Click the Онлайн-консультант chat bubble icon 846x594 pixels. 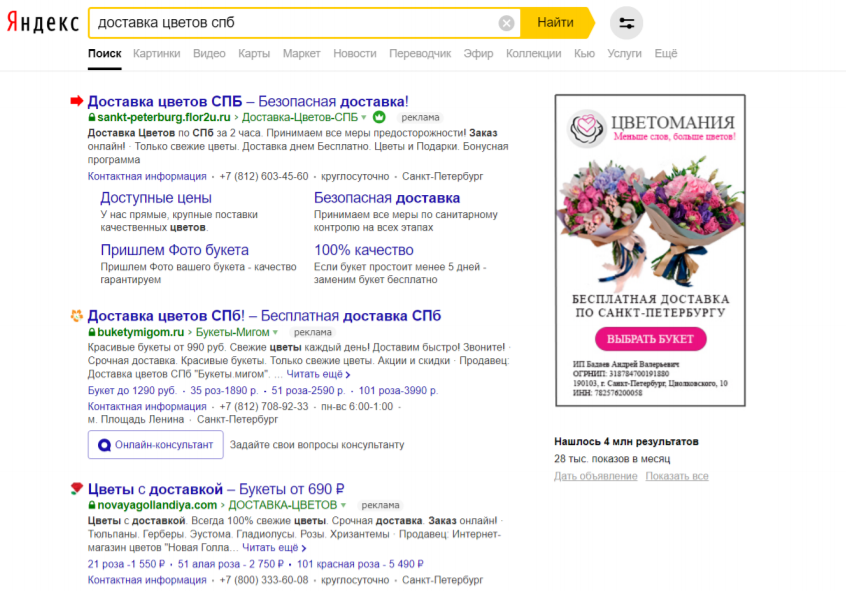(104, 445)
